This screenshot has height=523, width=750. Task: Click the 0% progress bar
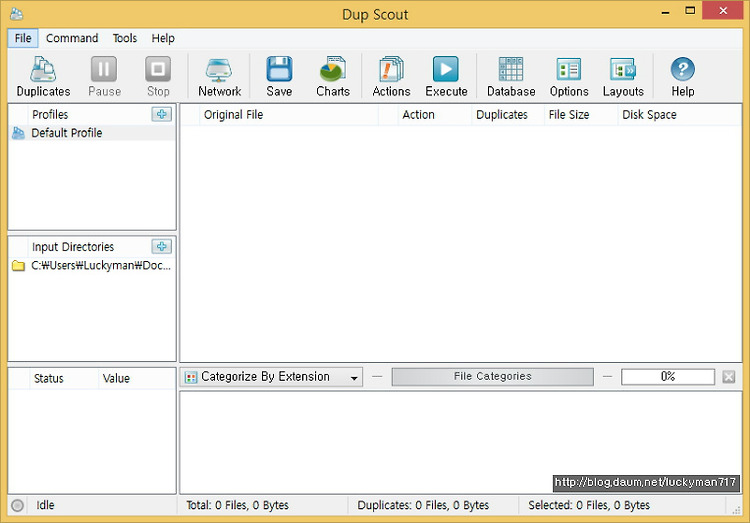[x=668, y=377]
